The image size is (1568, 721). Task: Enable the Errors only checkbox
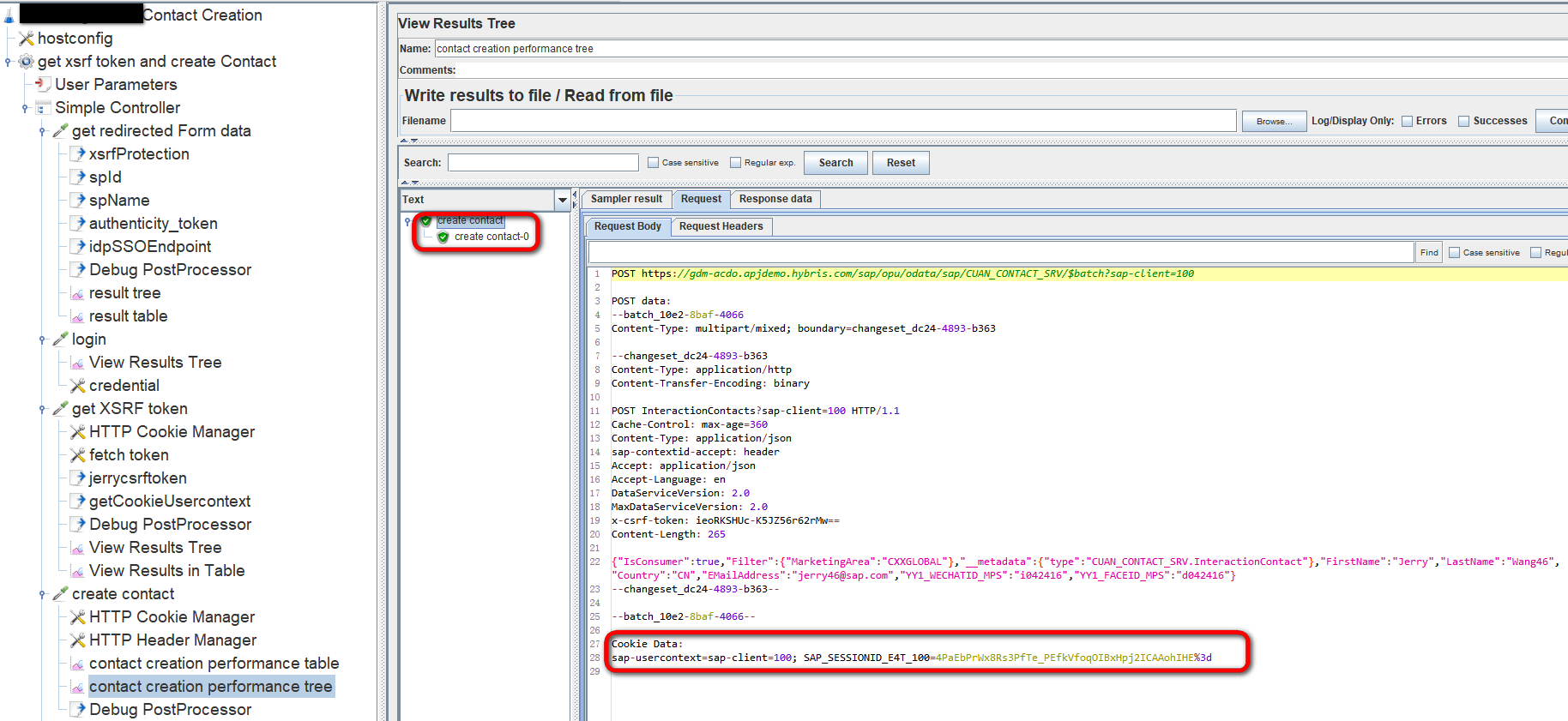click(1407, 121)
